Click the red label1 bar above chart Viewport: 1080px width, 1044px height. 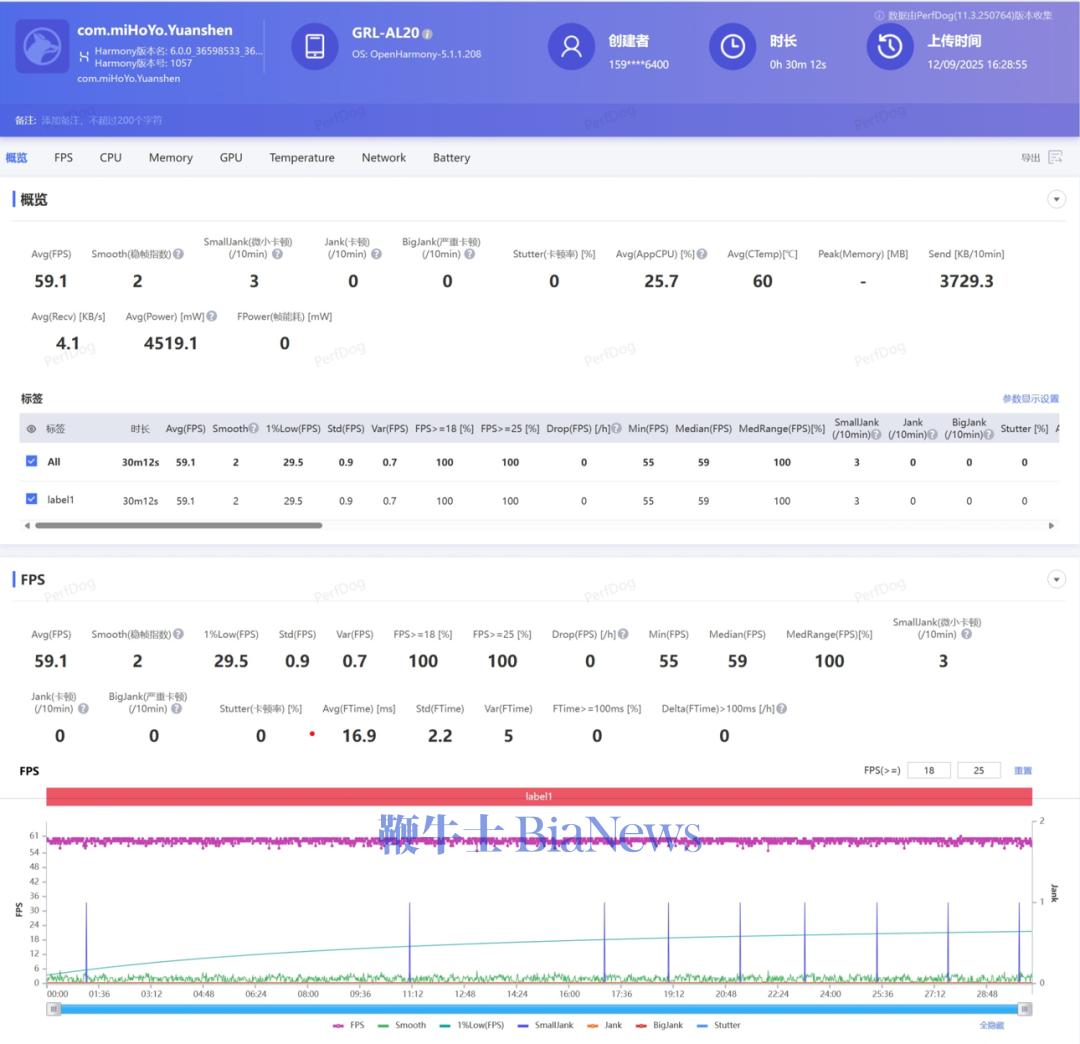(539, 797)
